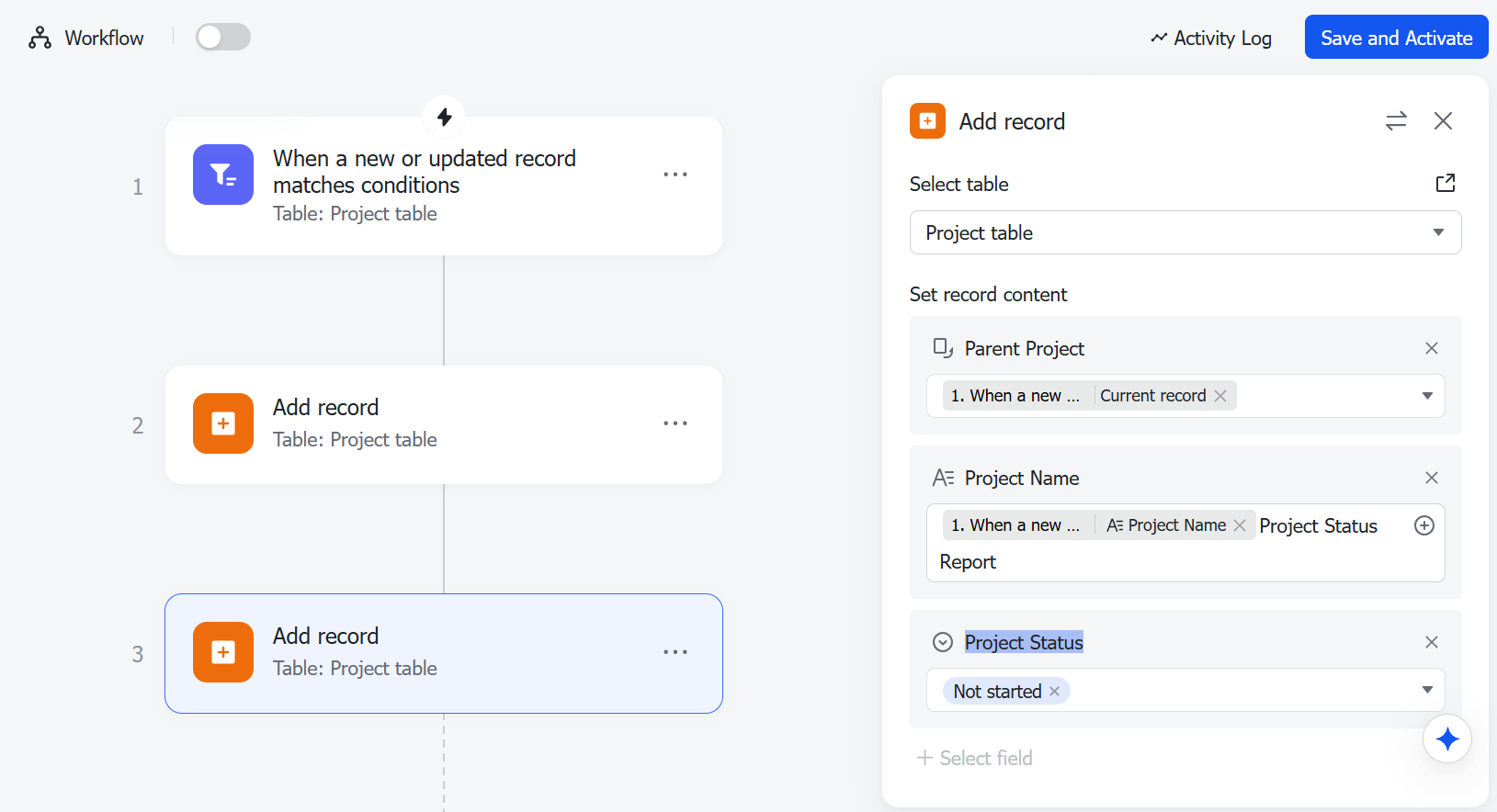The width and height of the screenshot is (1497, 812).
Task: Click the Project Status single-select icon
Action: pyautogui.click(x=943, y=642)
